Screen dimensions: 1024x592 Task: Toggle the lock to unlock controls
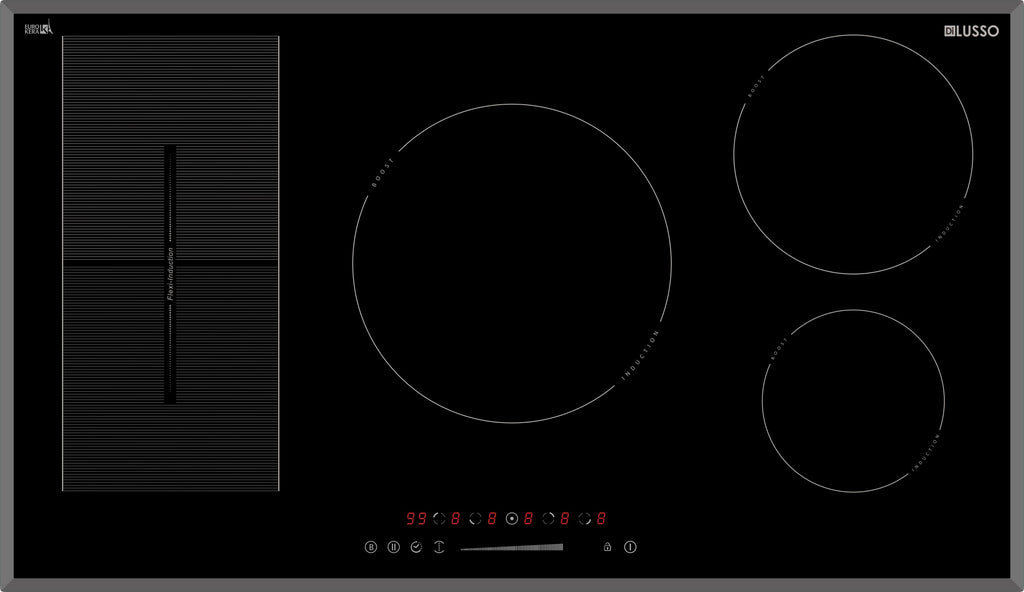pyautogui.click(x=607, y=546)
